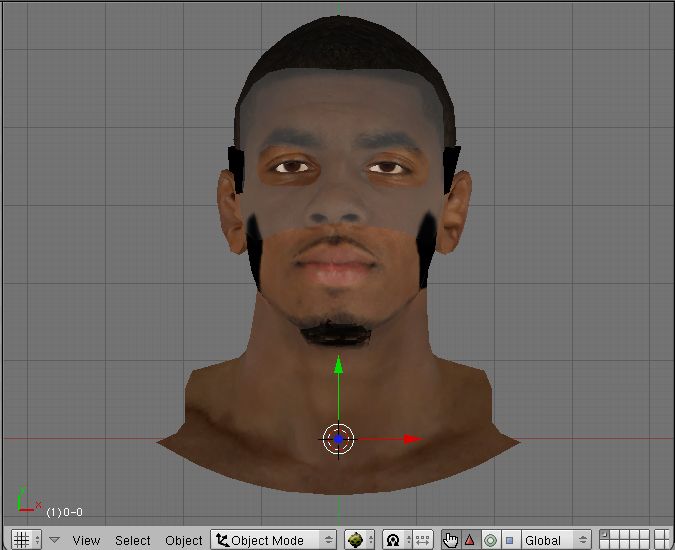Image resolution: width=675 pixels, height=550 pixels.
Task: Open the Object menu
Action: coord(183,540)
